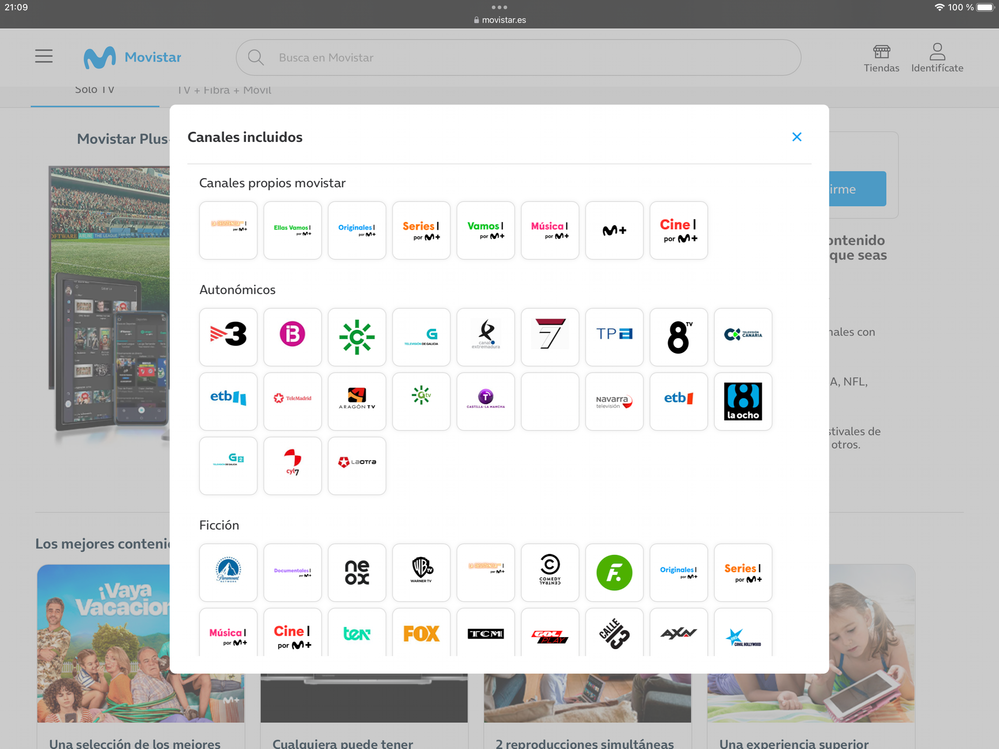The height and width of the screenshot is (749, 999).
Task: Select the Telemadrid channel tile
Action: point(292,401)
